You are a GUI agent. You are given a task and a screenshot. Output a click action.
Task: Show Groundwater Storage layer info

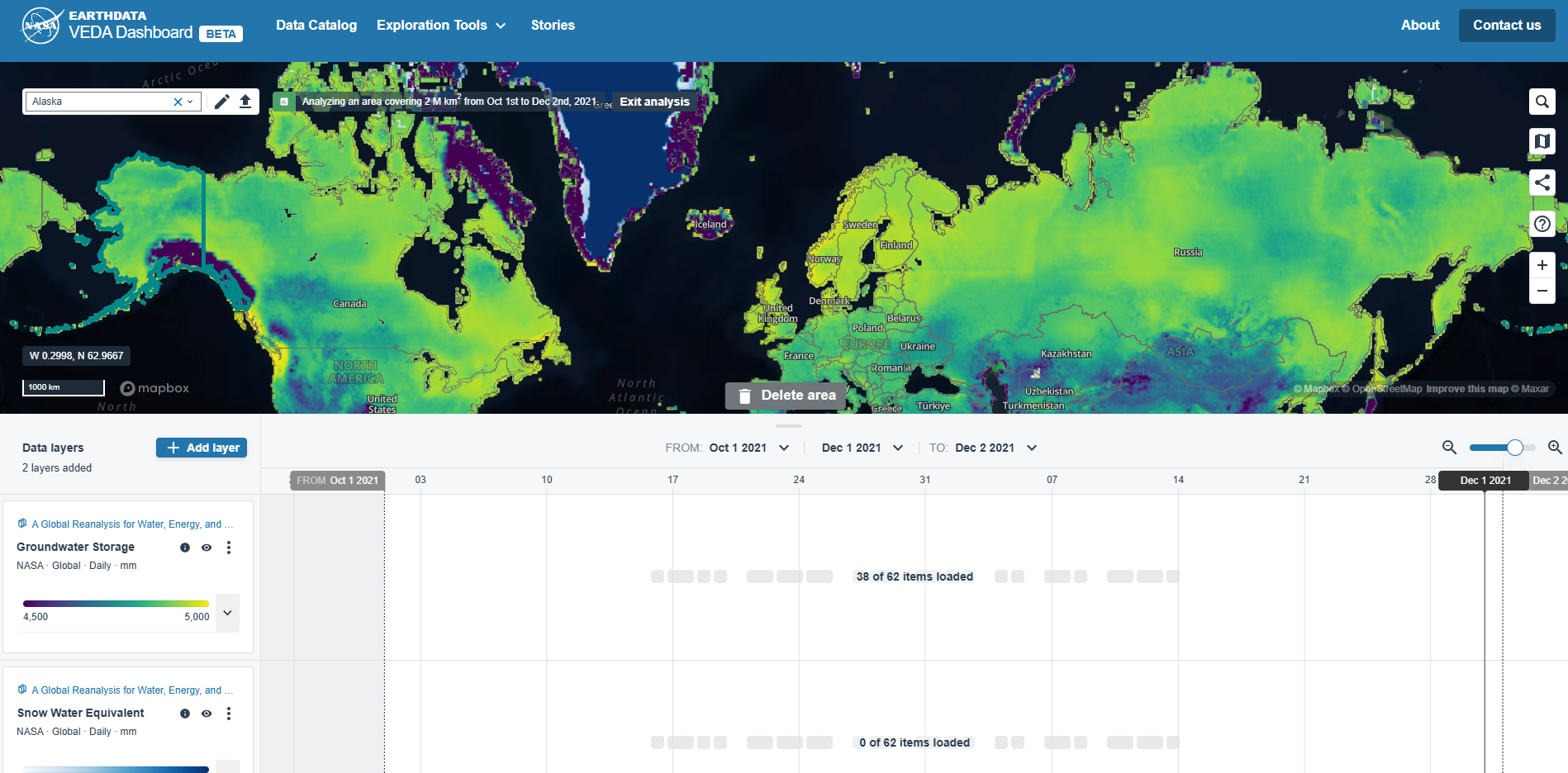click(185, 548)
